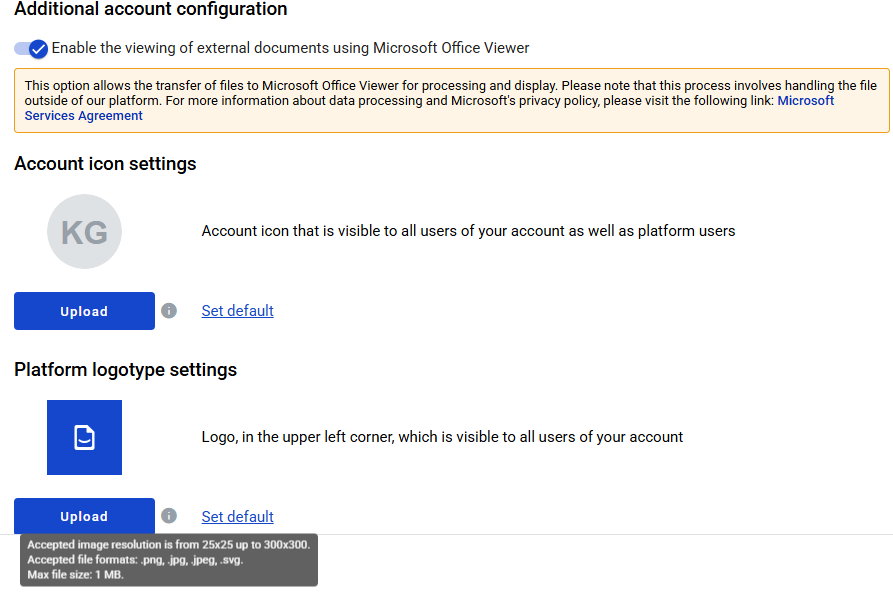This screenshot has width=893, height=608.
Task: Click the 'Account icon settings' heading
Action: point(105,164)
